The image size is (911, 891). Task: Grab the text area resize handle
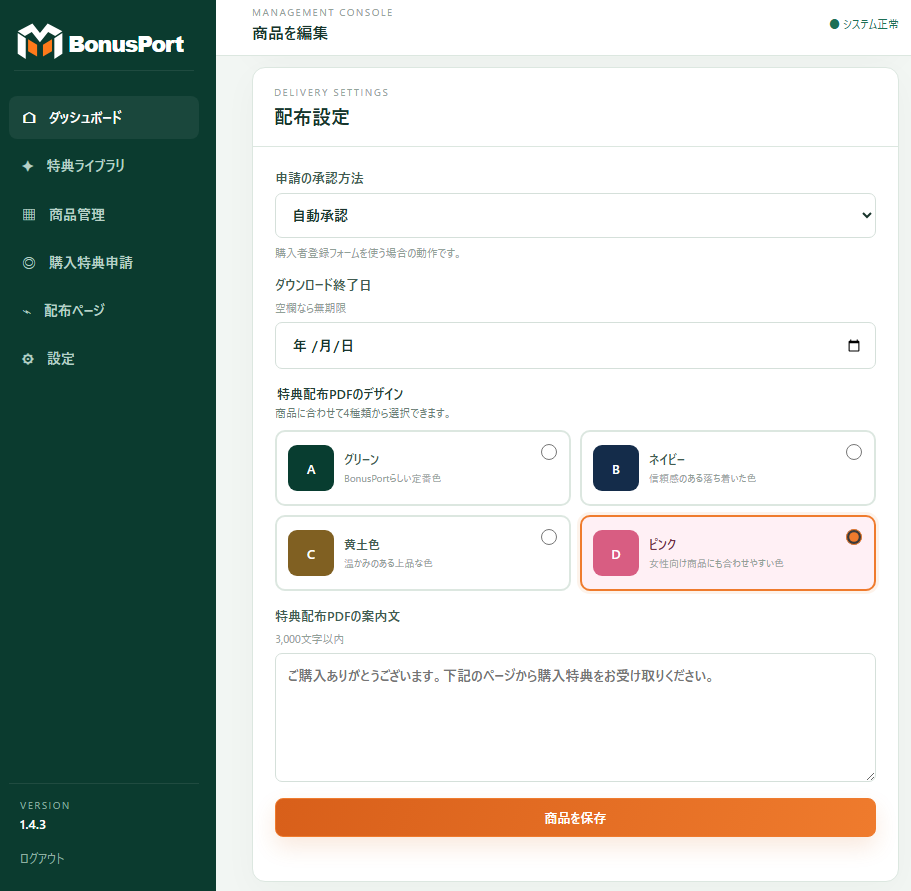click(x=870, y=776)
